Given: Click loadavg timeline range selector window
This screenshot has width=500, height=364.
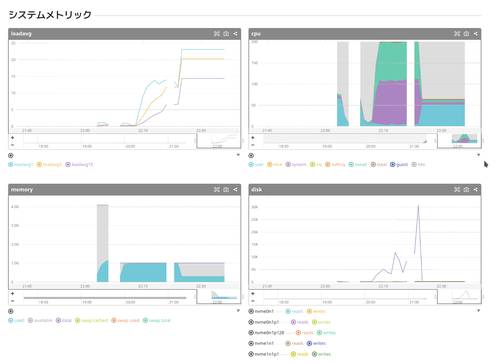Looking at the screenshot, I should pos(219,141).
